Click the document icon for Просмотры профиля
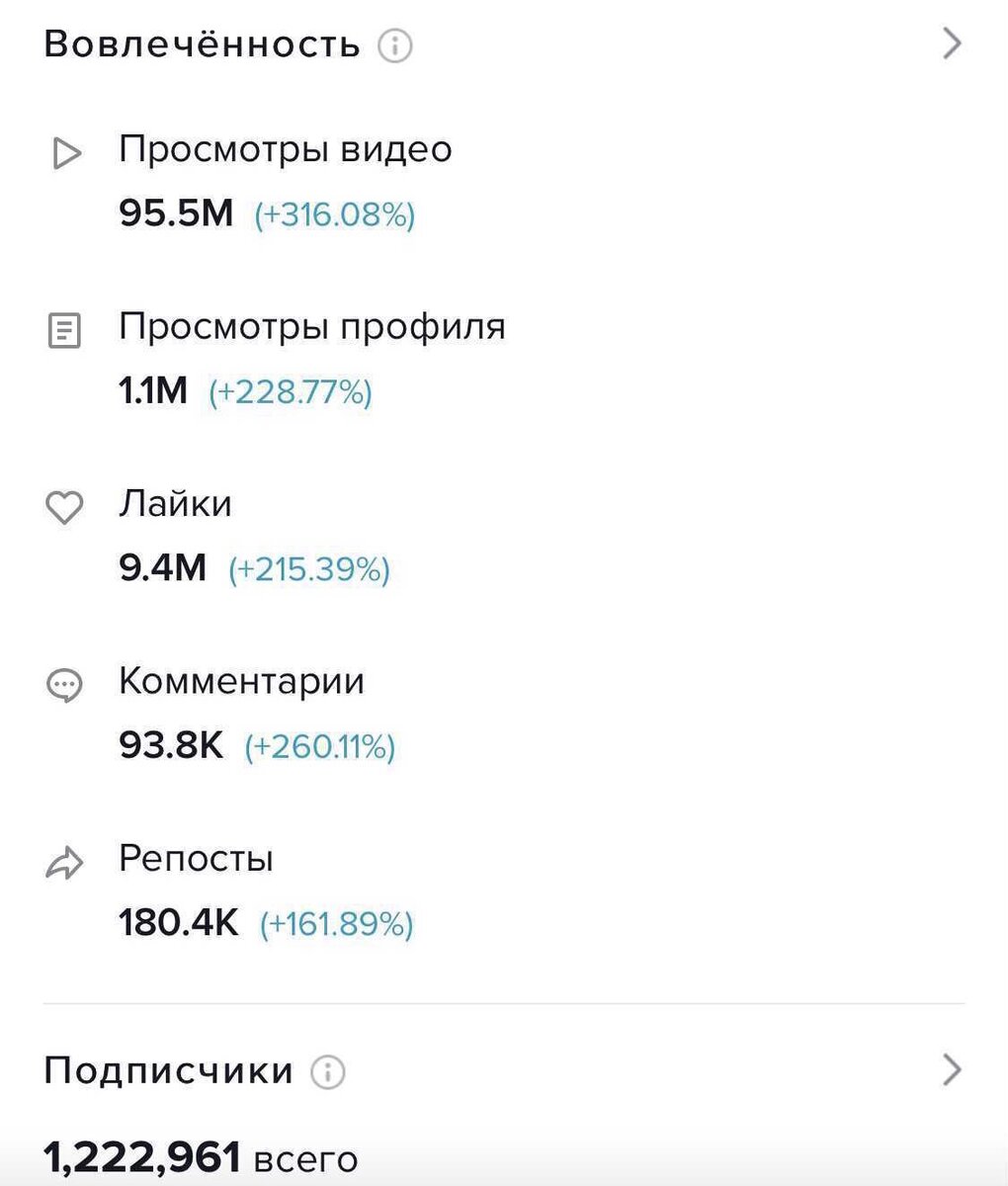The image size is (1008, 1186). coord(65,330)
